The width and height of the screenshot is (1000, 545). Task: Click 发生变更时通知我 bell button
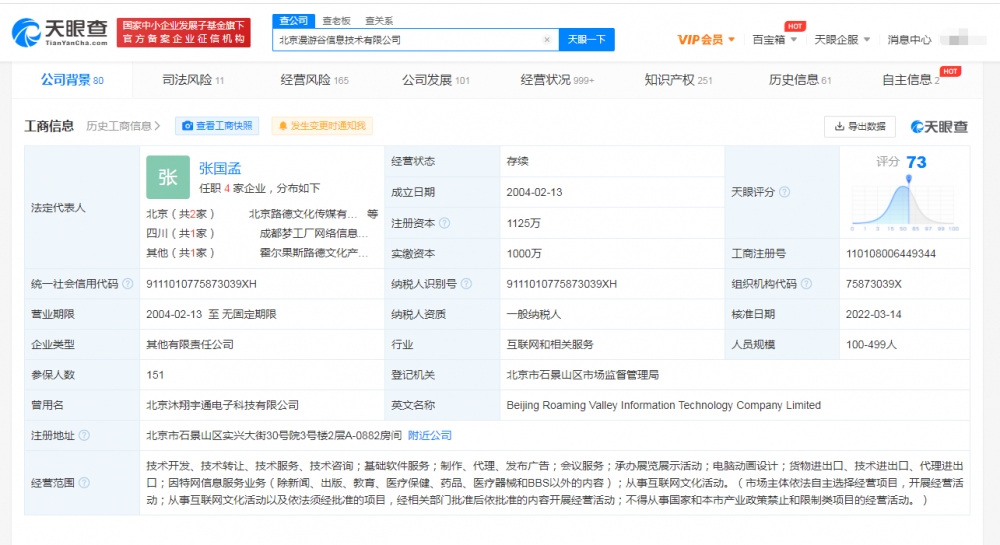[x=322, y=126]
